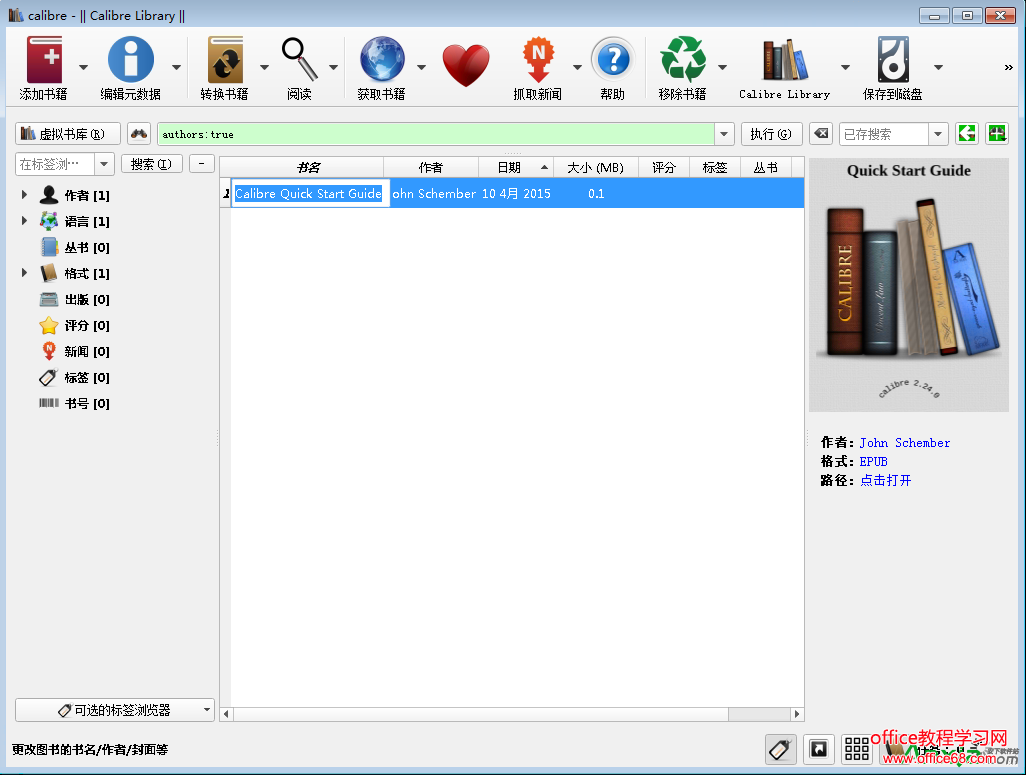Image resolution: width=1026 pixels, height=775 pixels.
Task: Open the Save to disk dropdown arrow
Action: 938,67
